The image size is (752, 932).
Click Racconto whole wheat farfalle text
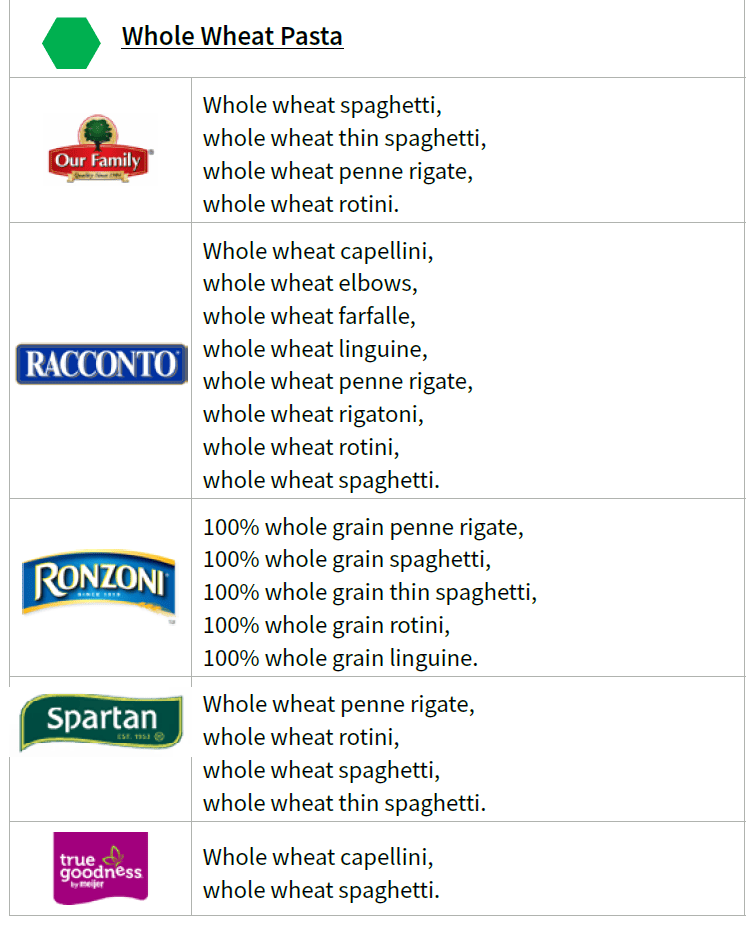pyautogui.click(x=309, y=316)
